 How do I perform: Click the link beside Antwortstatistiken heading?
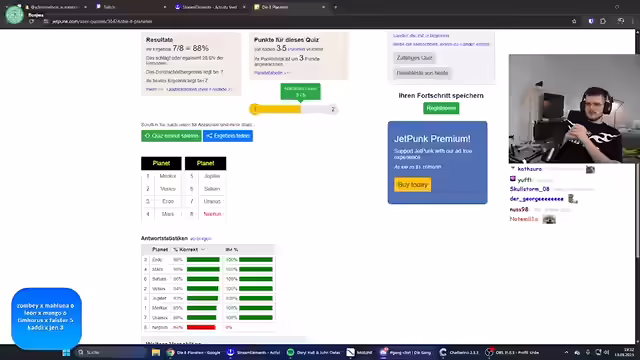[201, 238]
